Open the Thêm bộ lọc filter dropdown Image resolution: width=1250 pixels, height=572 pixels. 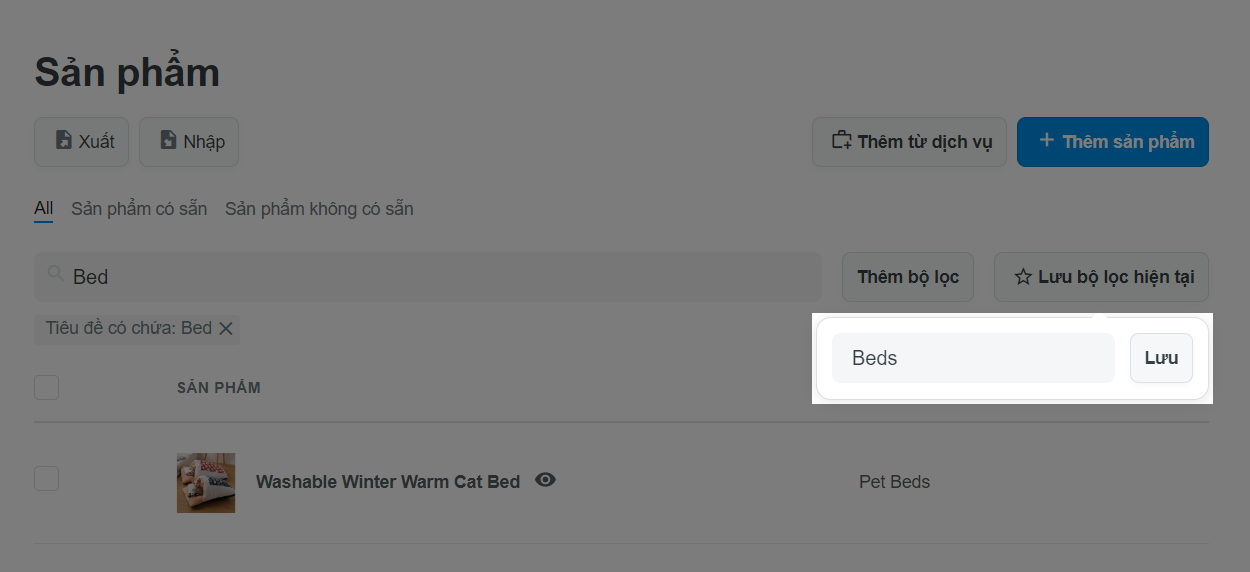click(x=908, y=277)
